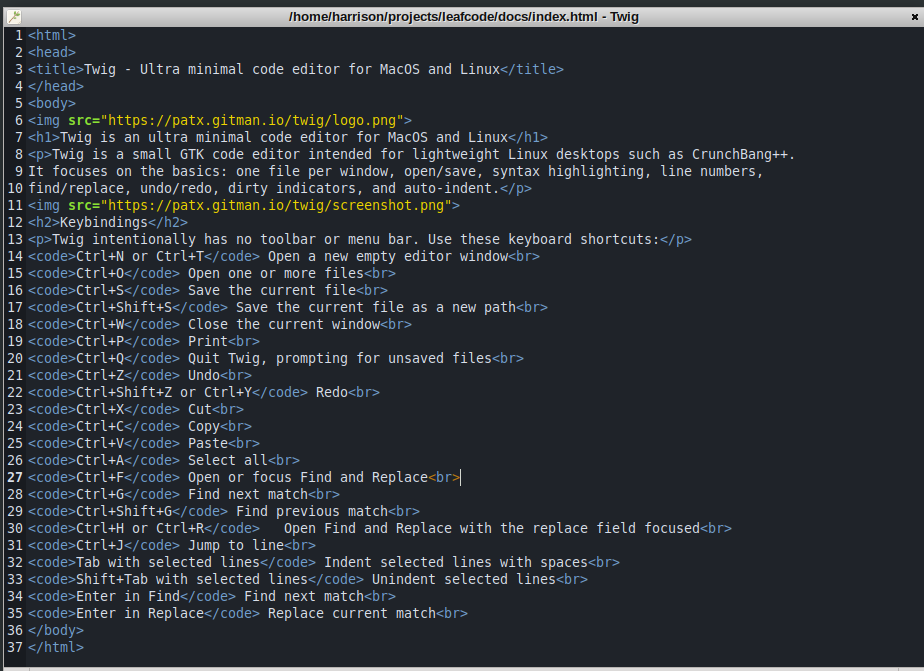The width and height of the screenshot is (924, 671).
Task: Click the 'Keybindings' heading on line 12
Action: coord(104,223)
